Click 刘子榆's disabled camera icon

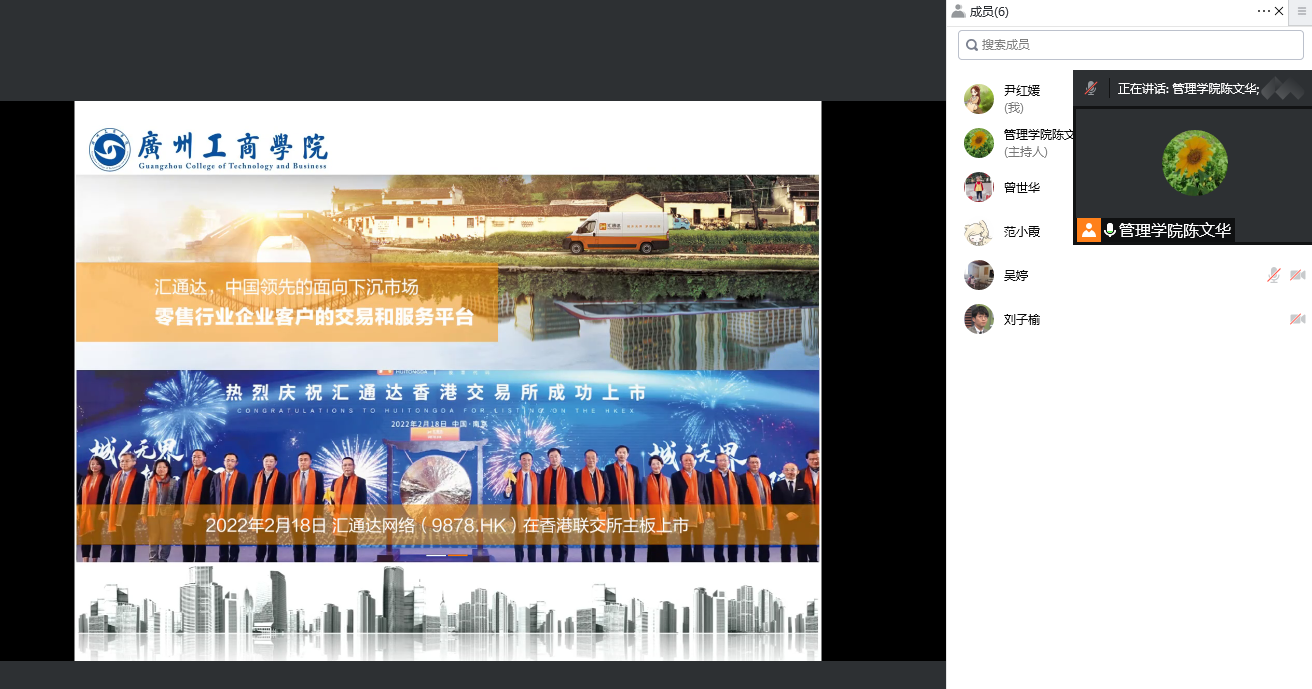tap(1297, 319)
